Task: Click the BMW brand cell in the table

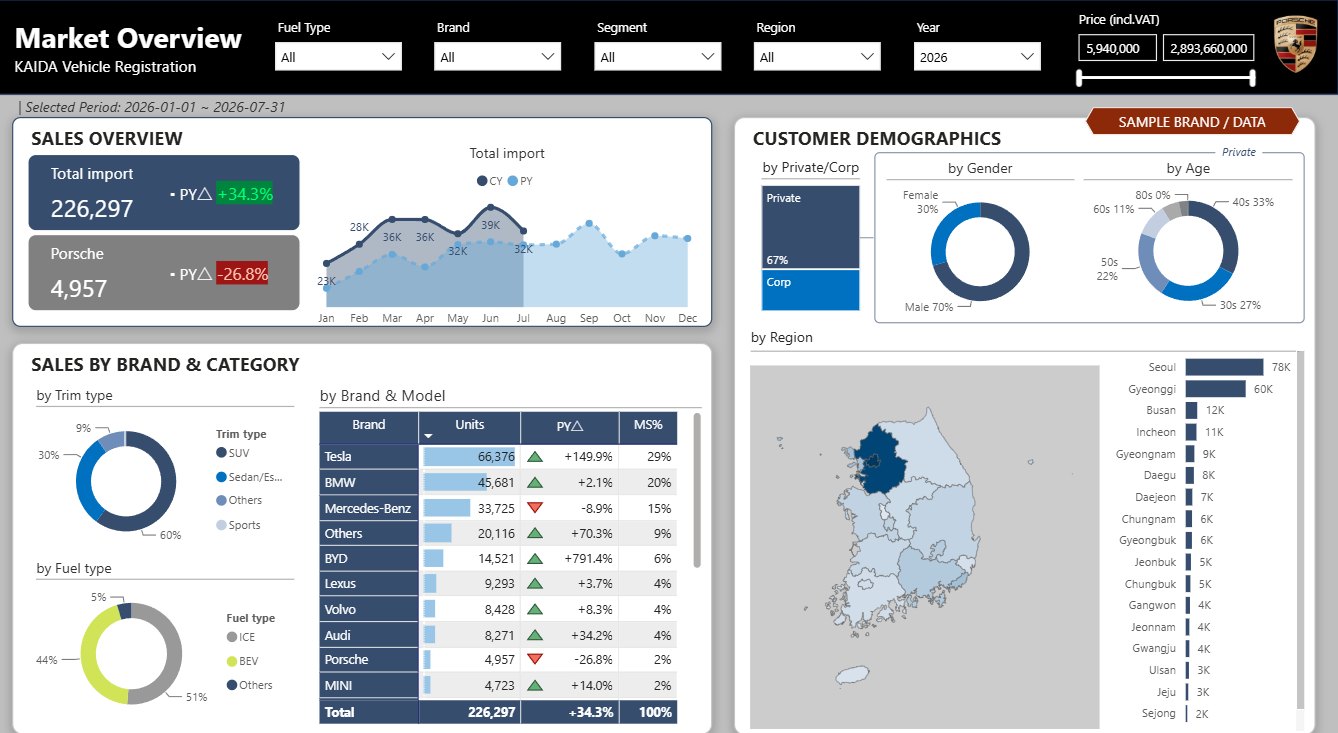Action: 368,482
